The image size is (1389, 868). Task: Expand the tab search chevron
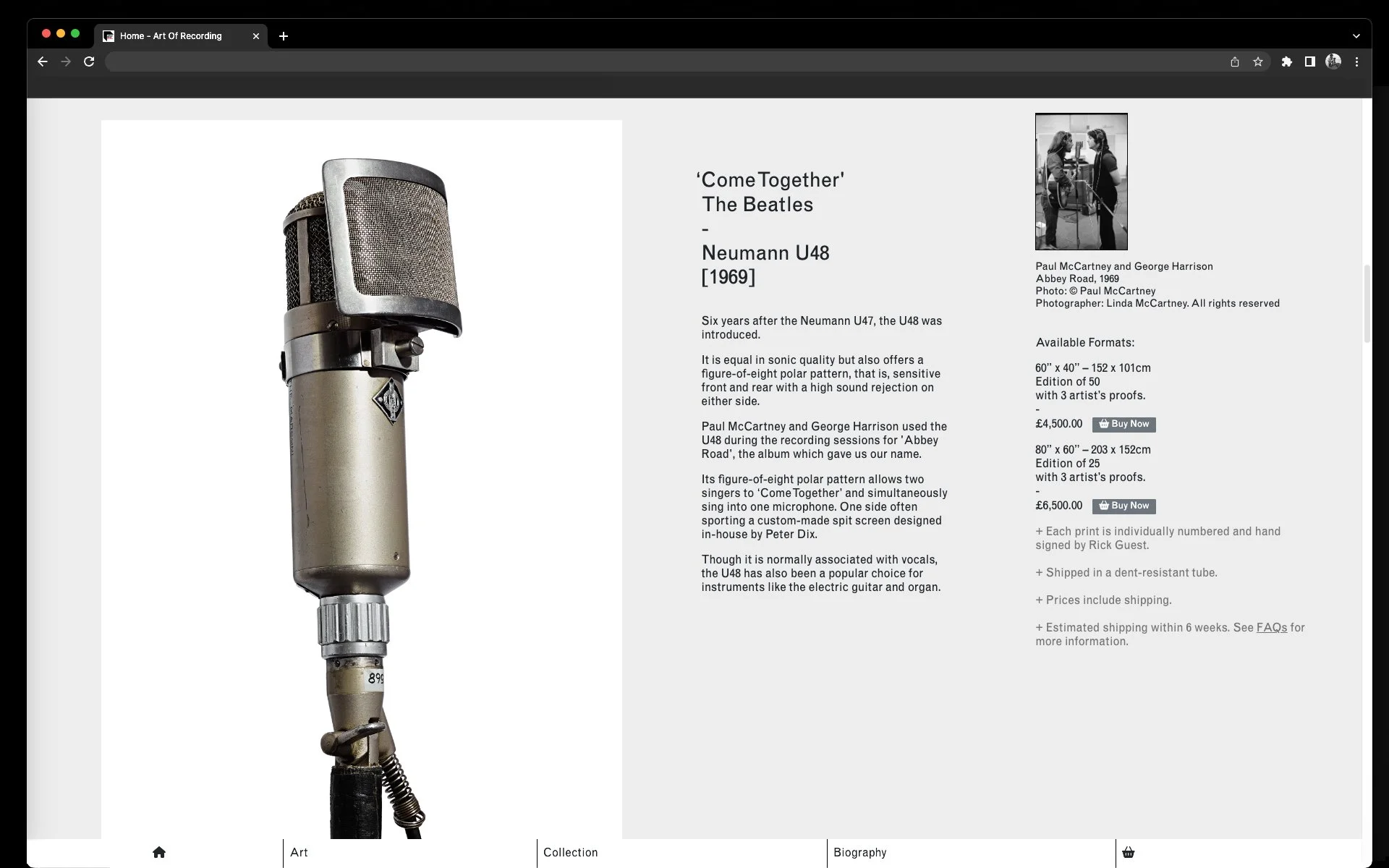pyautogui.click(x=1356, y=35)
